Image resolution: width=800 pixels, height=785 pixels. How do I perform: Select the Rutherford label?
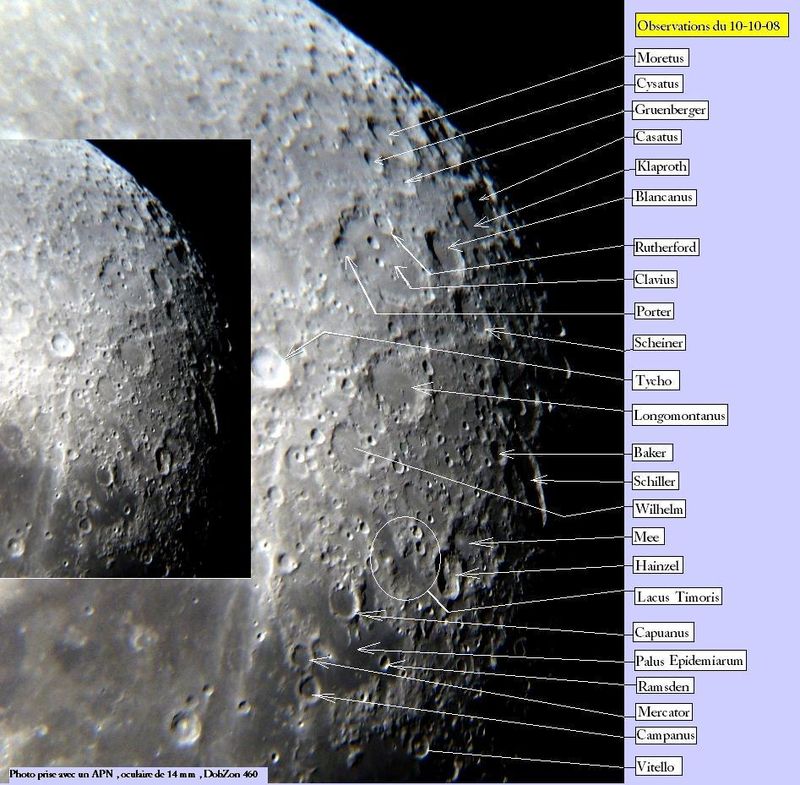(666, 247)
